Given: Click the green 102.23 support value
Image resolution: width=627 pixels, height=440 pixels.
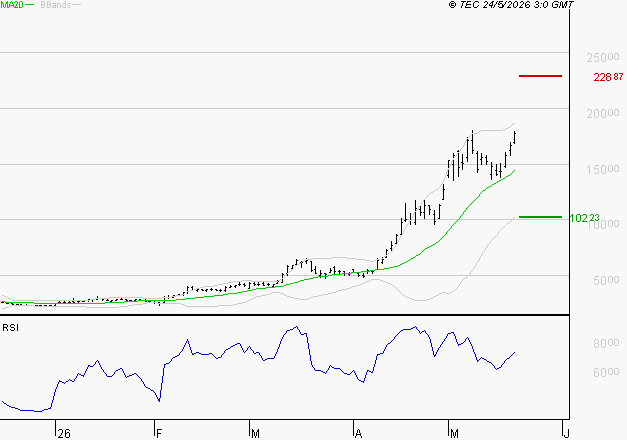Looking at the screenshot, I should pyautogui.click(x=585, y=218).
